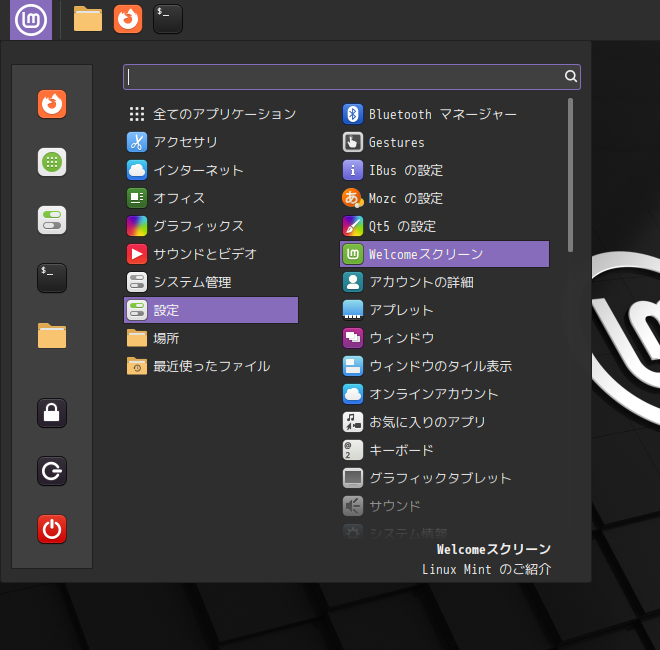Screen dimensions: 660x650
Task: Launch Bluetooth マネージャー
Action: [444, 114]
